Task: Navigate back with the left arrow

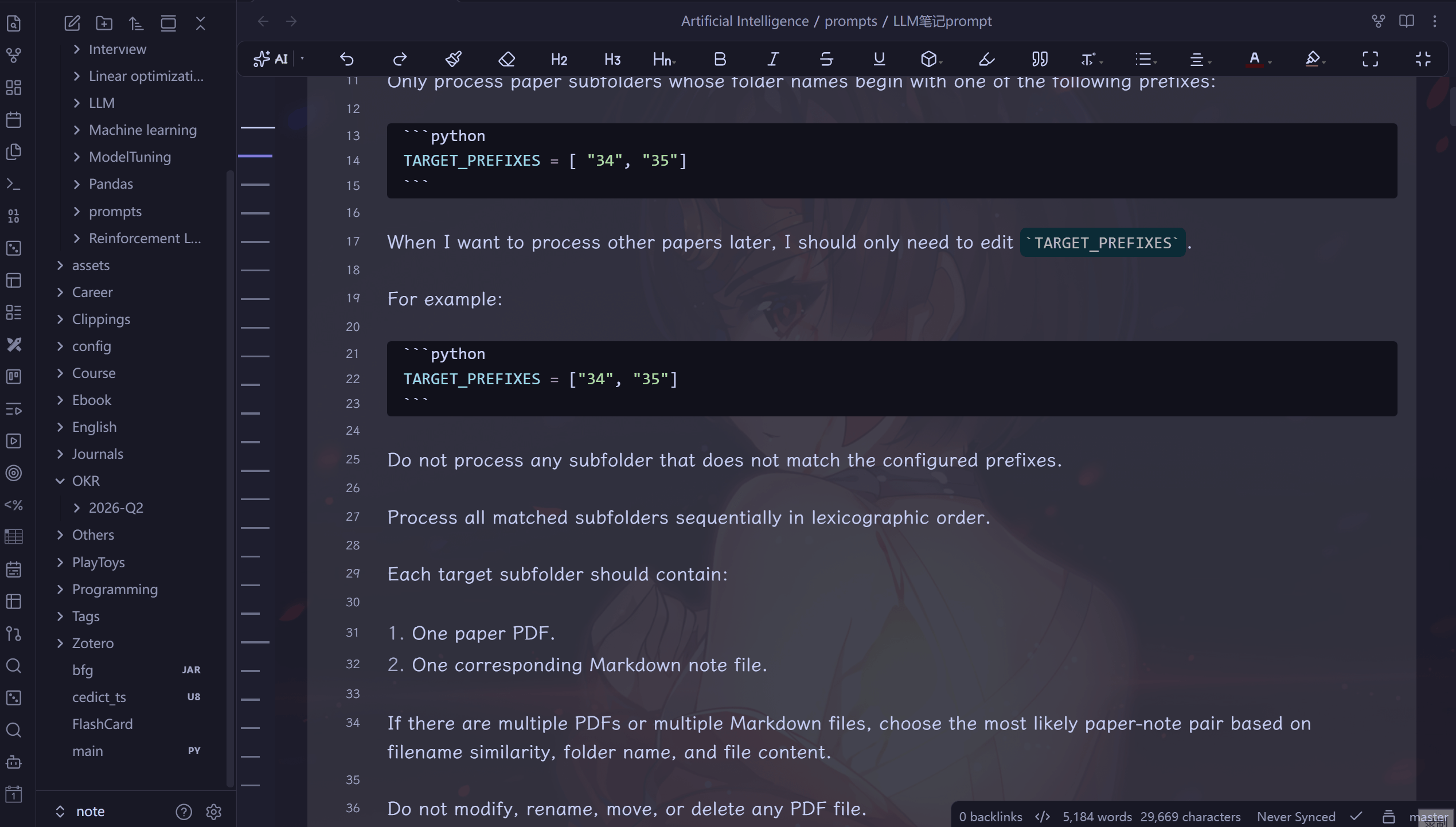Action: tap(263, 21)
